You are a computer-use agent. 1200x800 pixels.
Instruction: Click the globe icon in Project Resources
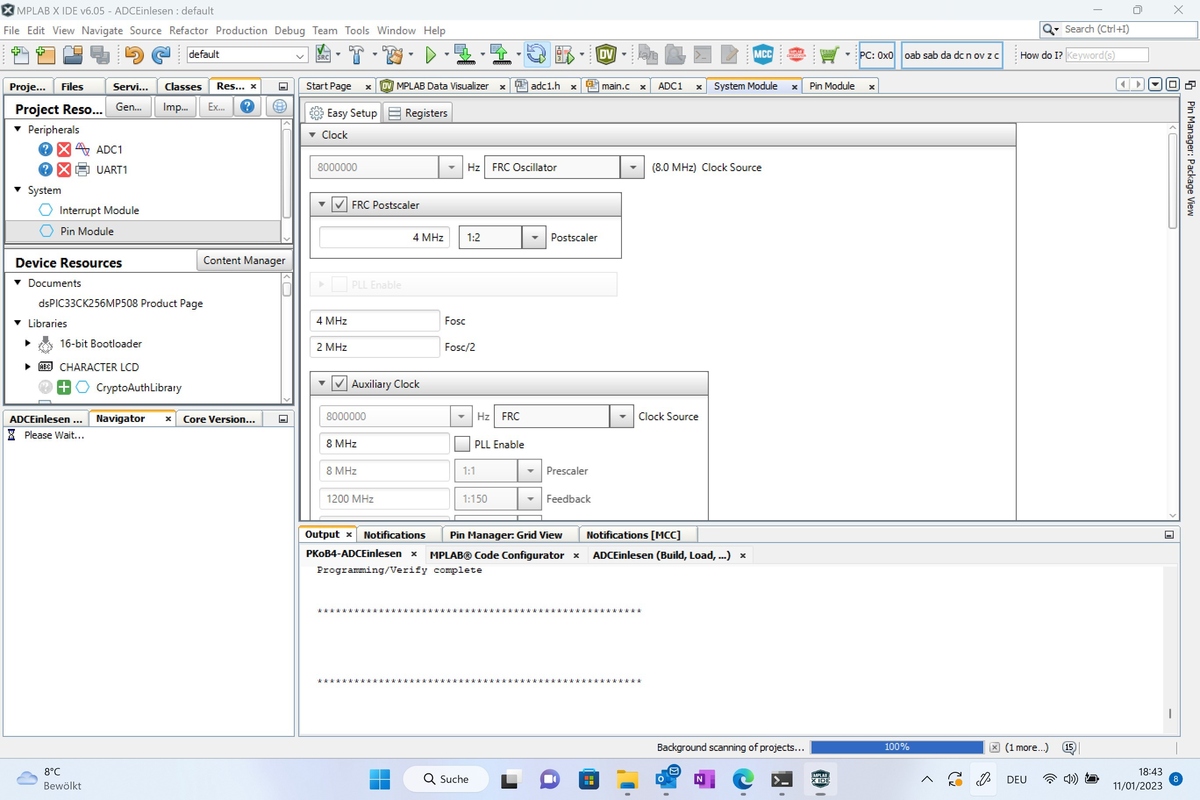(280, 106)
